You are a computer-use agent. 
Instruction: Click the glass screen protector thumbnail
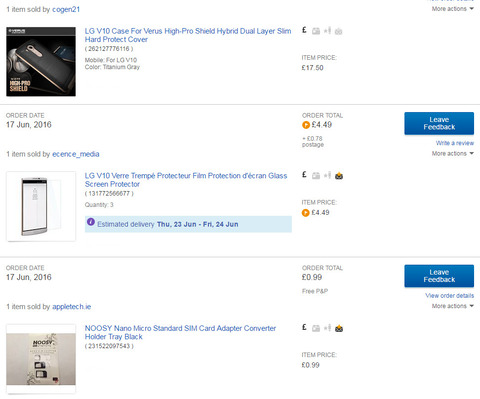coord(41,206)
